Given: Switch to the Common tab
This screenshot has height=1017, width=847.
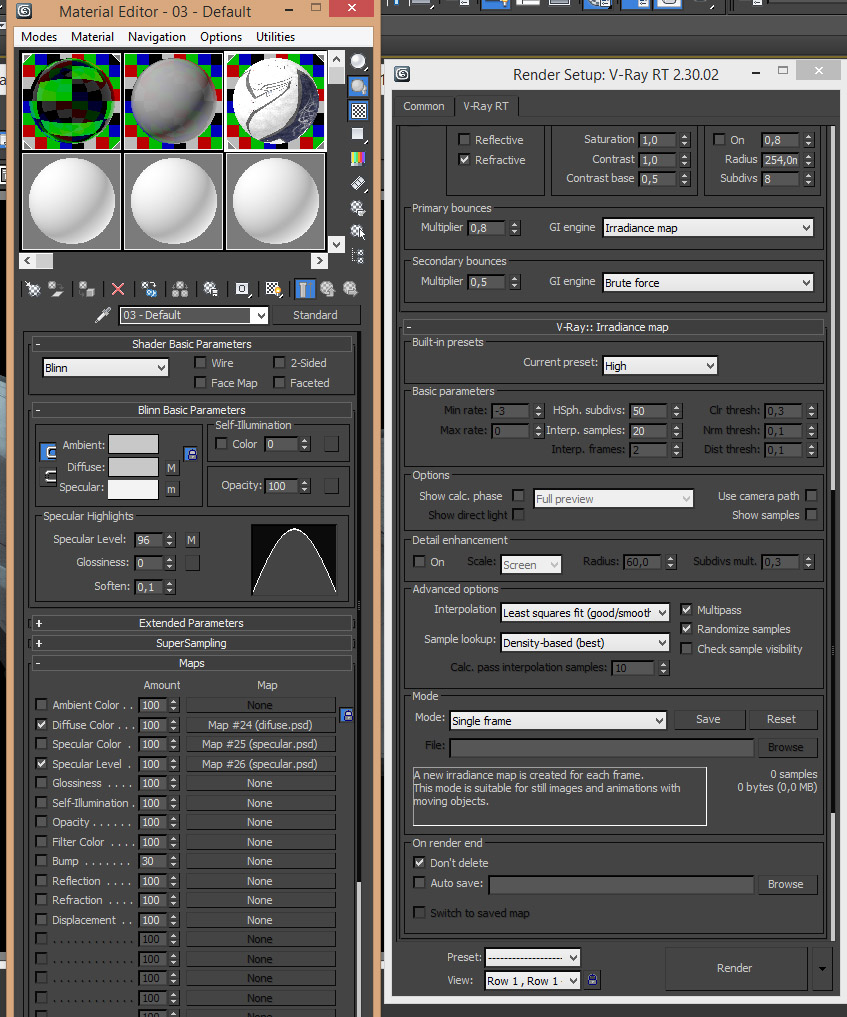Looking at the screenshot, I should 424,106.
